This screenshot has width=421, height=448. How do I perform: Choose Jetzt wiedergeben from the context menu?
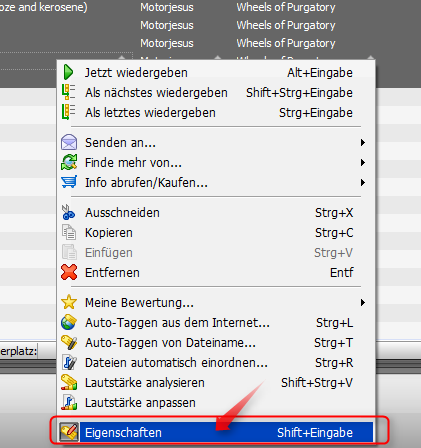click(x=216, y=72)
